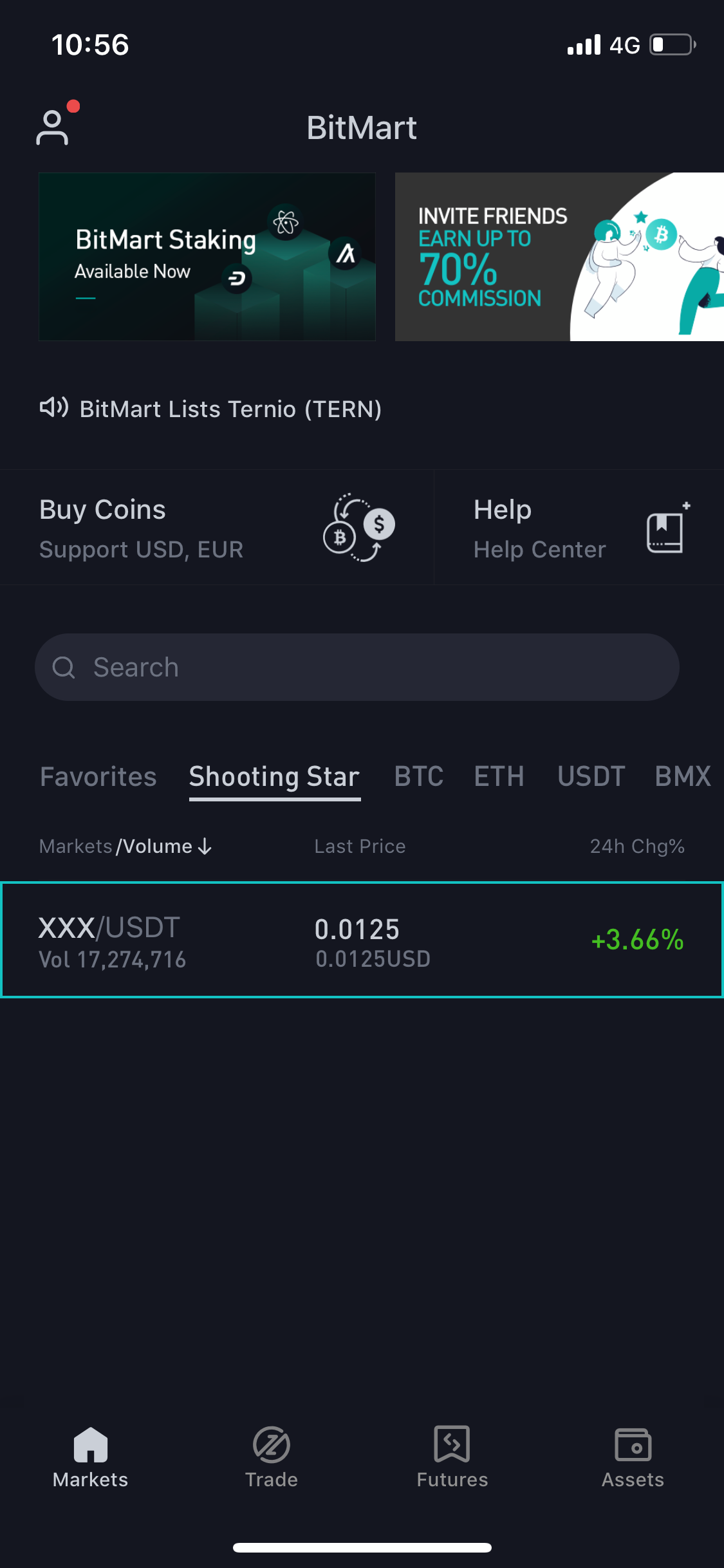Screen dimensions: 724x1568
Task: Tap the announcement speaker icon
Action: tap(54, 407)
